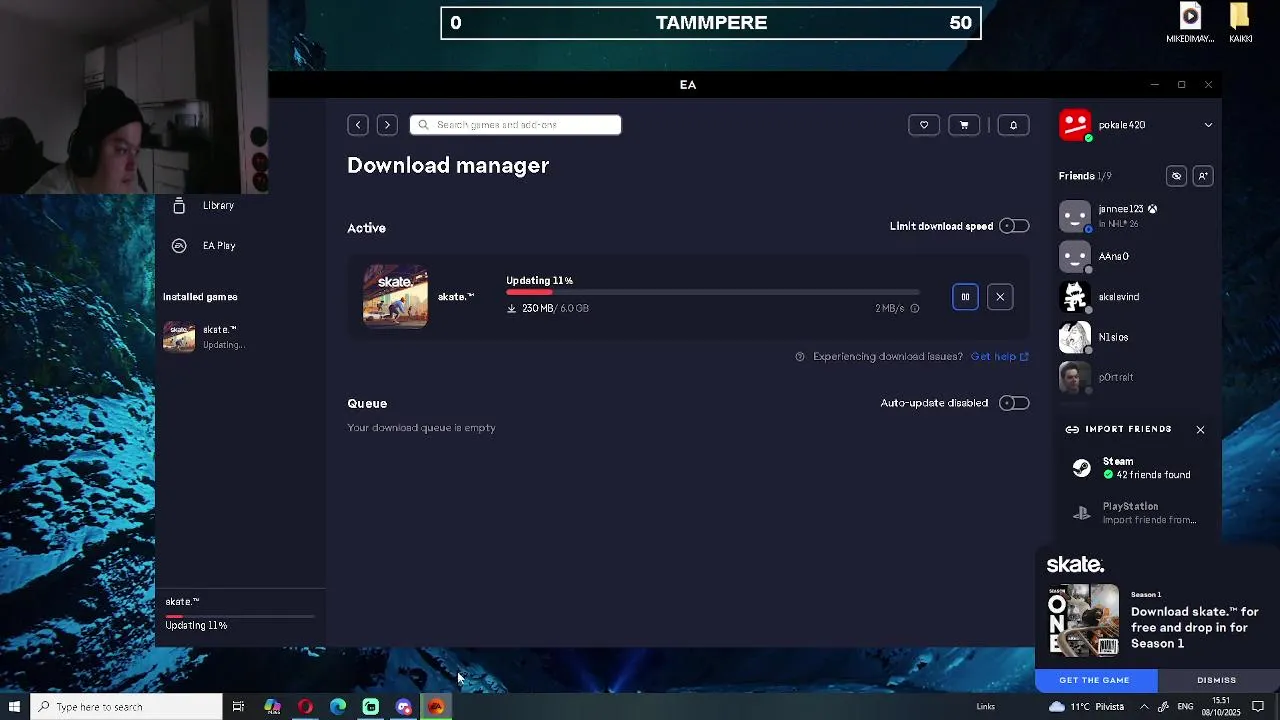
Task: Click the add friend icon
Action: click(1203, 176)
